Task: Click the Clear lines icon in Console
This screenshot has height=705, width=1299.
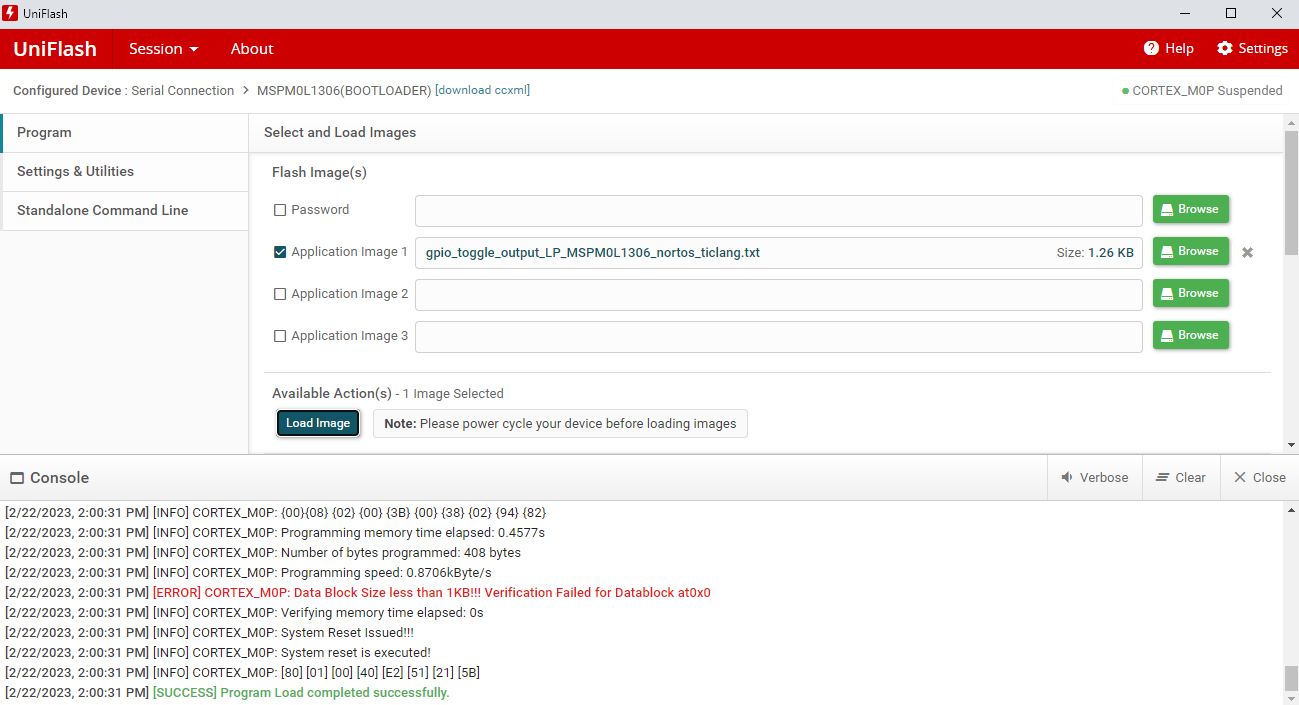Action: coord(1162,477)
